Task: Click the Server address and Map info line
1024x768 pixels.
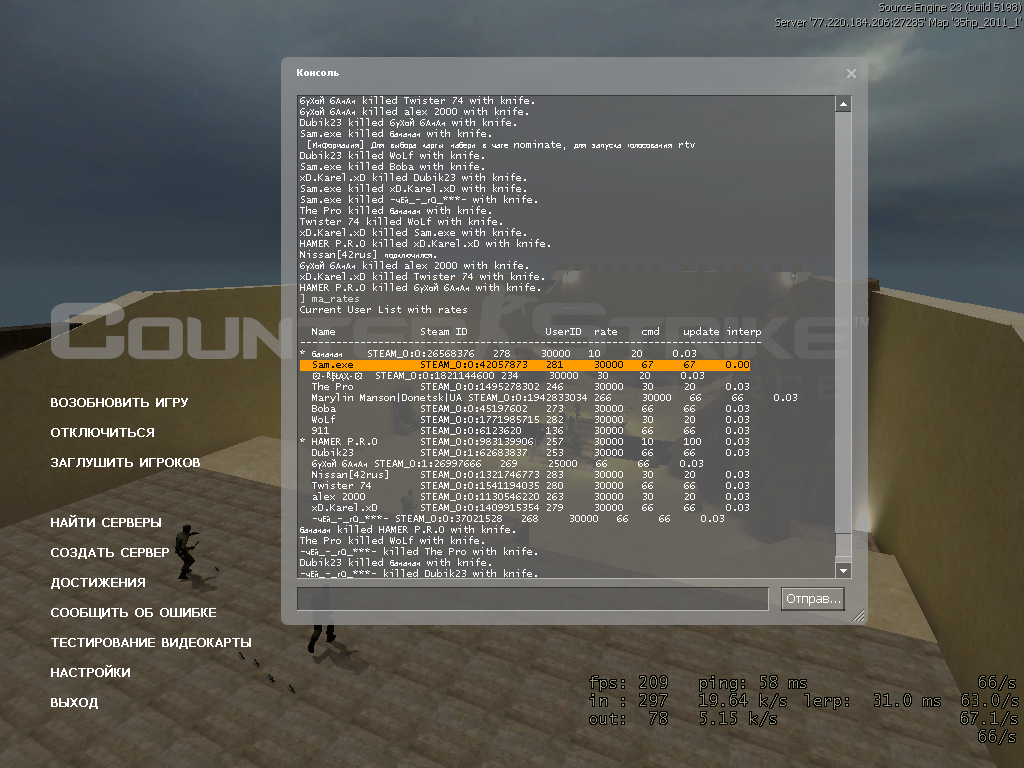Action: point(899,22)
